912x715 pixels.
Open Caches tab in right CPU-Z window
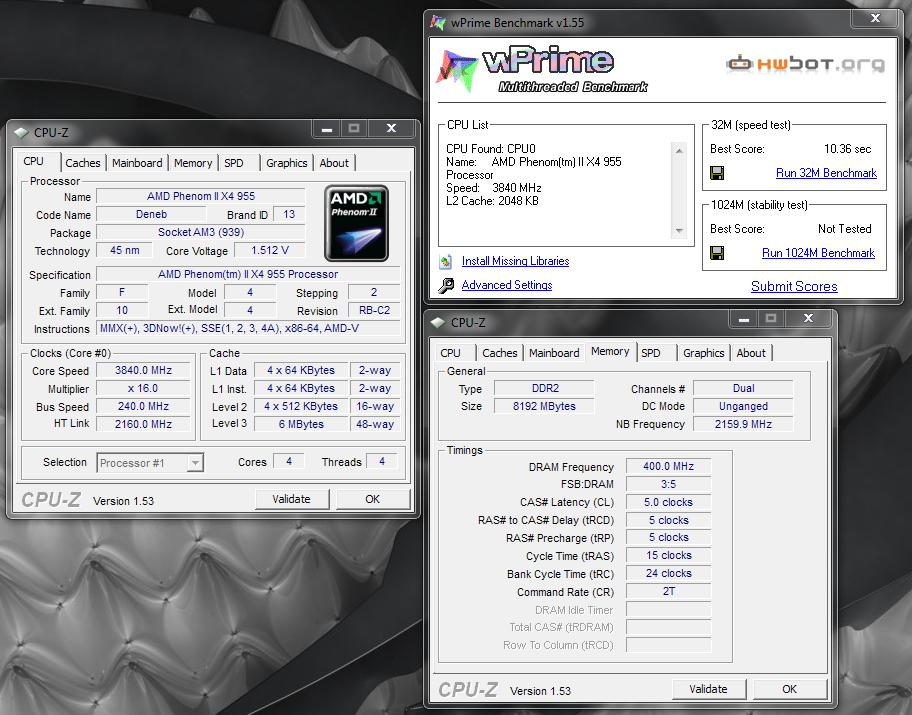click(x=500, y=353)
